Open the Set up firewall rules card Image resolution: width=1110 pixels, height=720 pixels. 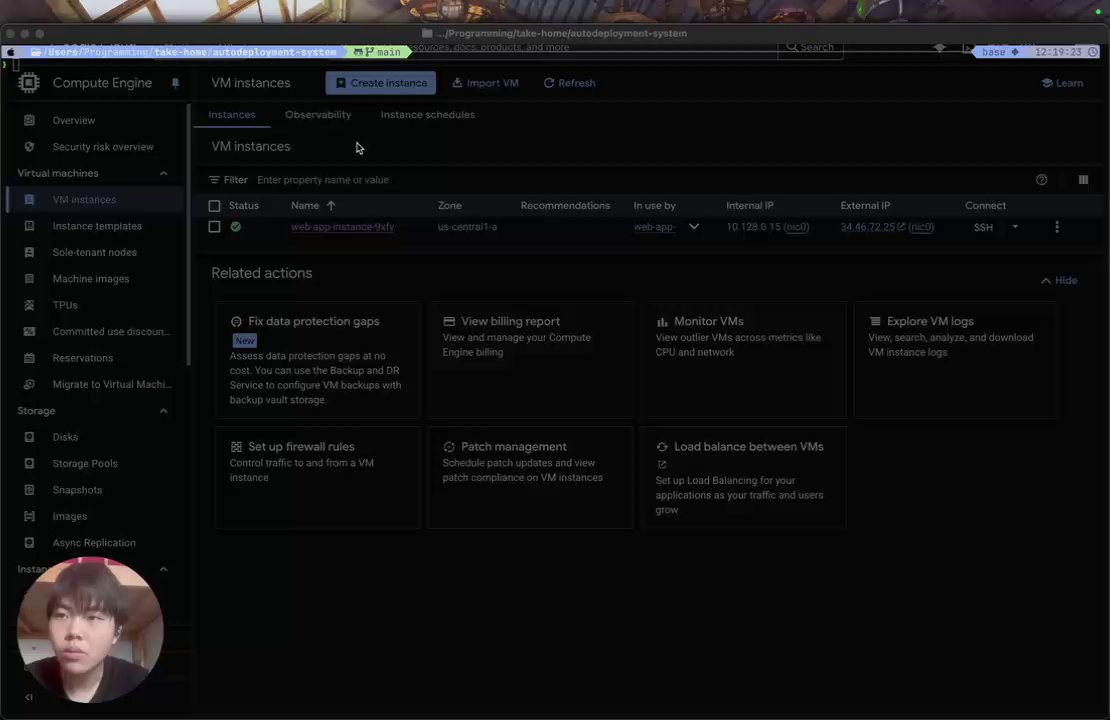[317, 478]
